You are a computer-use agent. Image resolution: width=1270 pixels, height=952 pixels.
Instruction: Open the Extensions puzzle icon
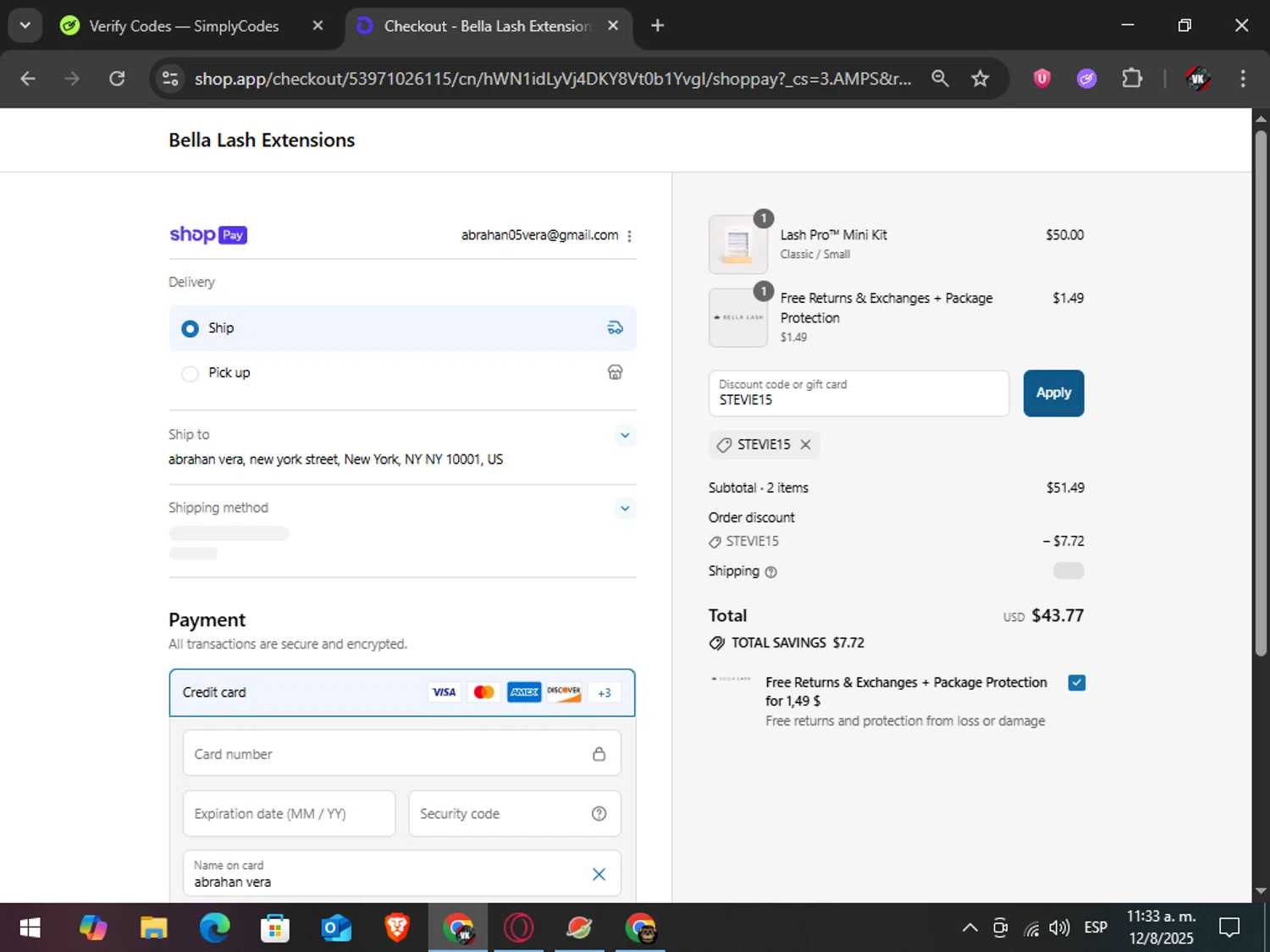1132,79
